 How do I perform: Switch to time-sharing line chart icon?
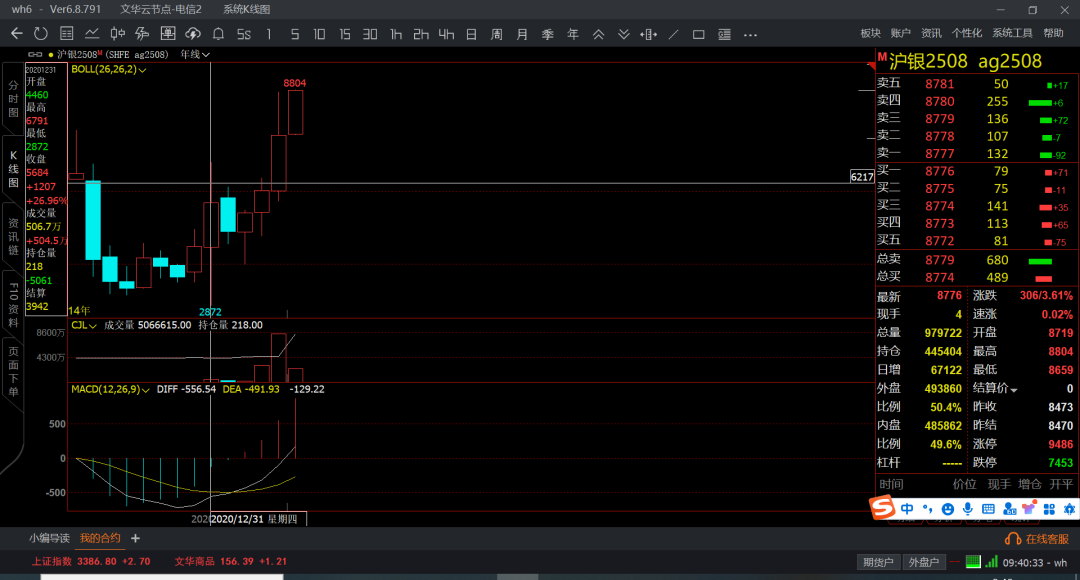coord(92,34)
